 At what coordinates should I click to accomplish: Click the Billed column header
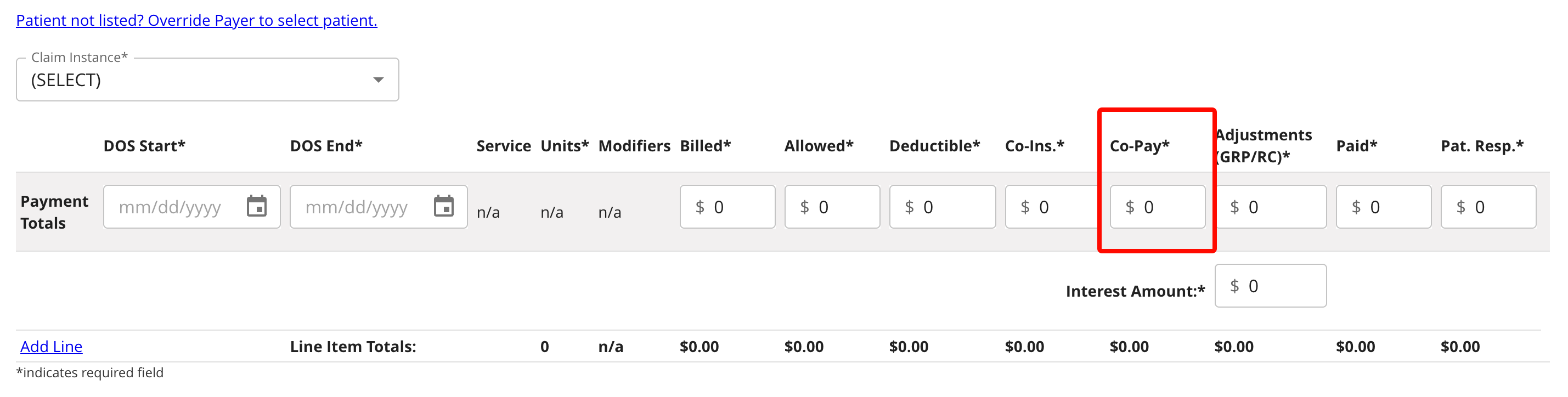point(705,146)
